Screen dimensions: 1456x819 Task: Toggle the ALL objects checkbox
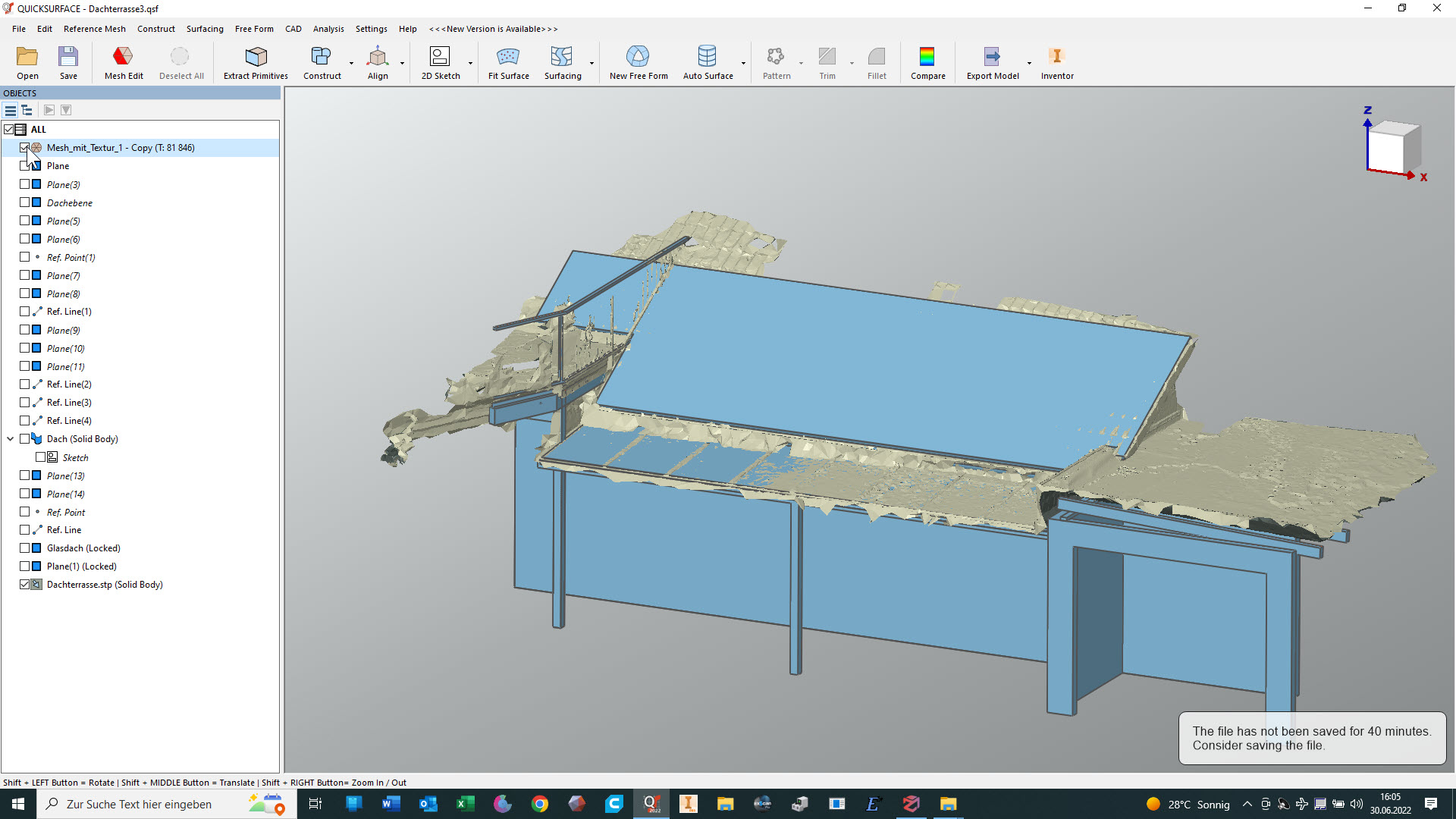tap(9, 130)
